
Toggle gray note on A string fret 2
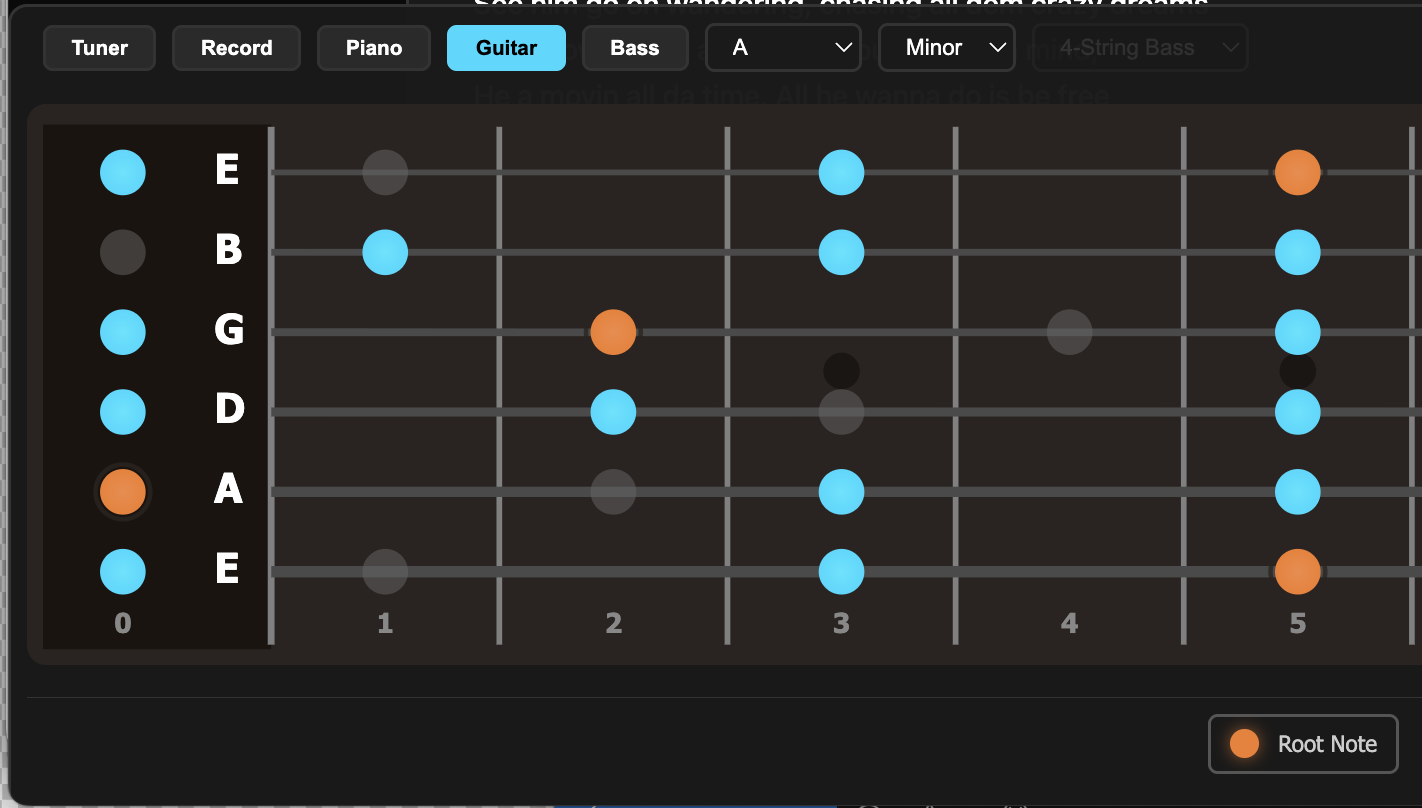[x=613, y=492]
